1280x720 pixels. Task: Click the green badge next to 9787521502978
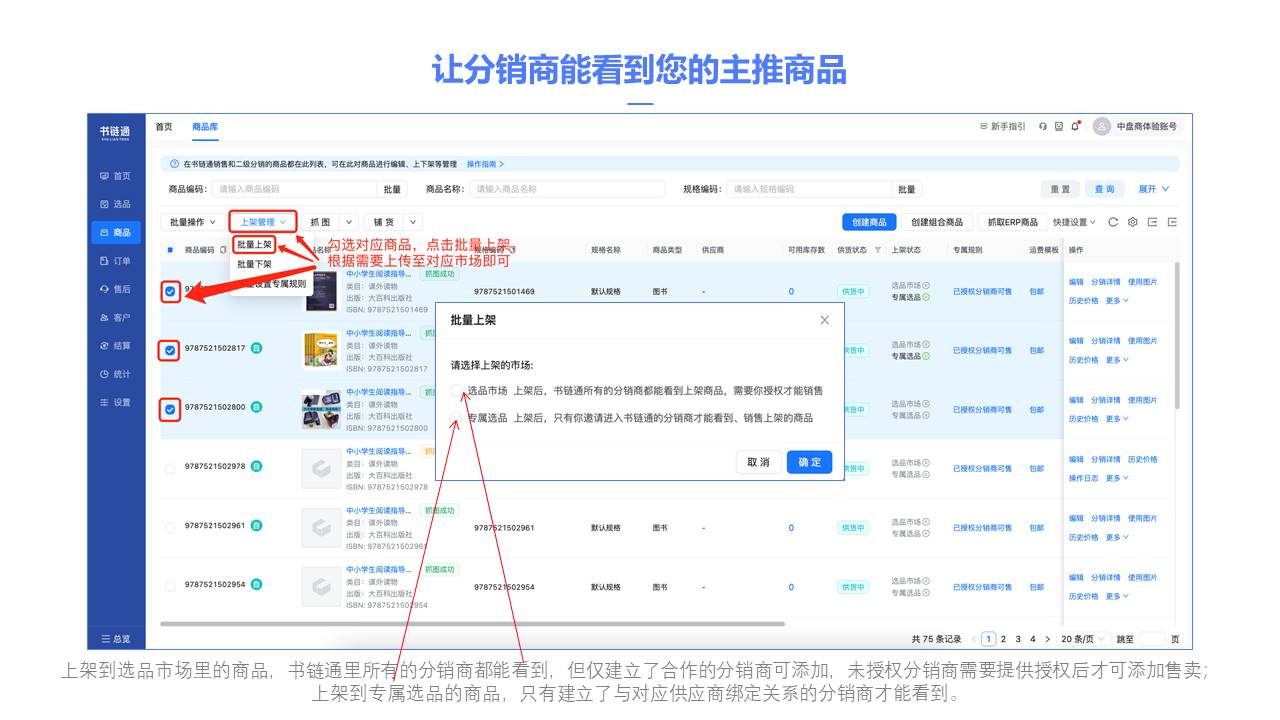[x=256, y=466]
